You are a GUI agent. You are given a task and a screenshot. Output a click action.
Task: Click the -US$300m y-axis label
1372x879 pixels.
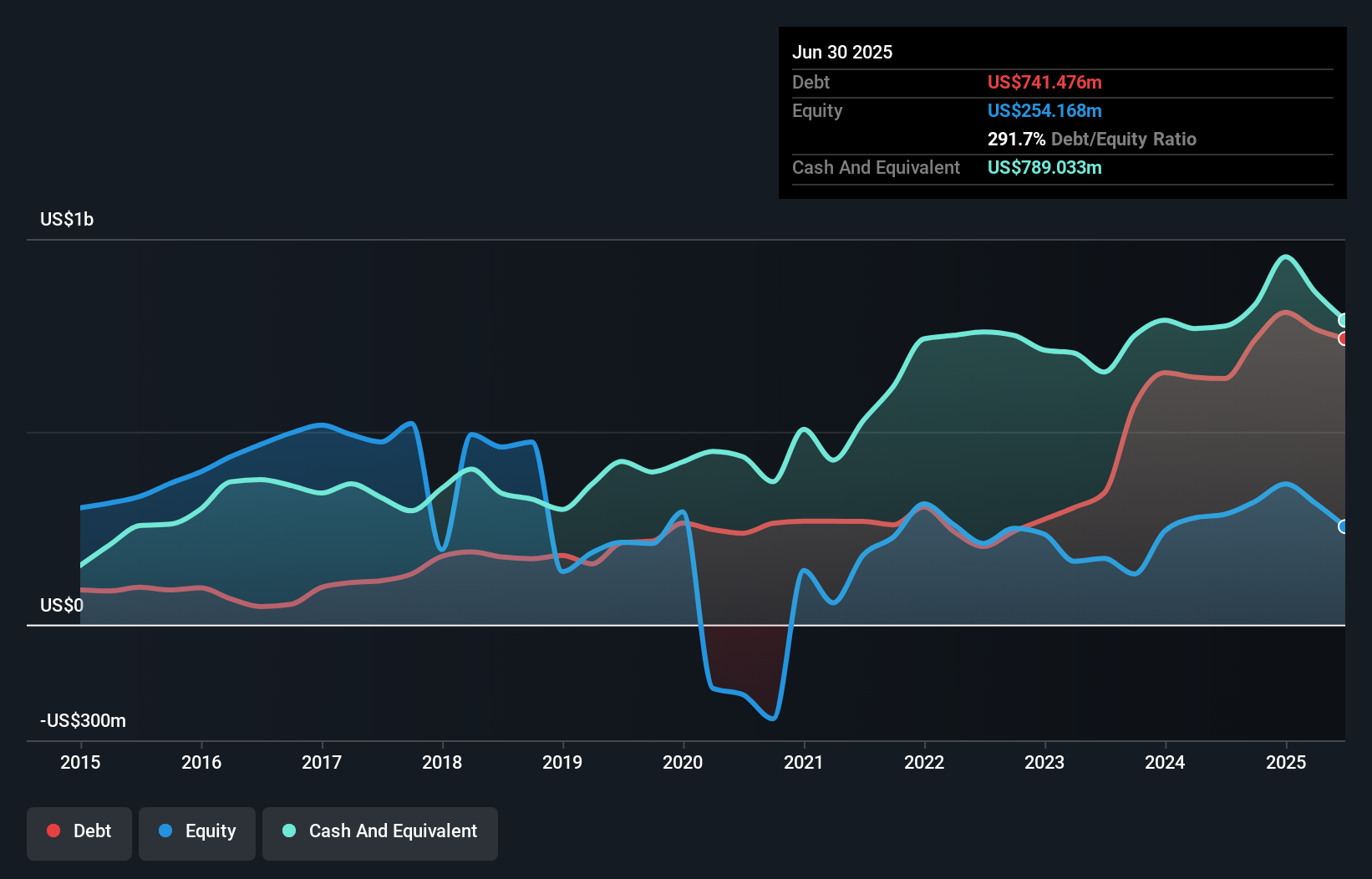pyautogui.click(x=84, y=720)
